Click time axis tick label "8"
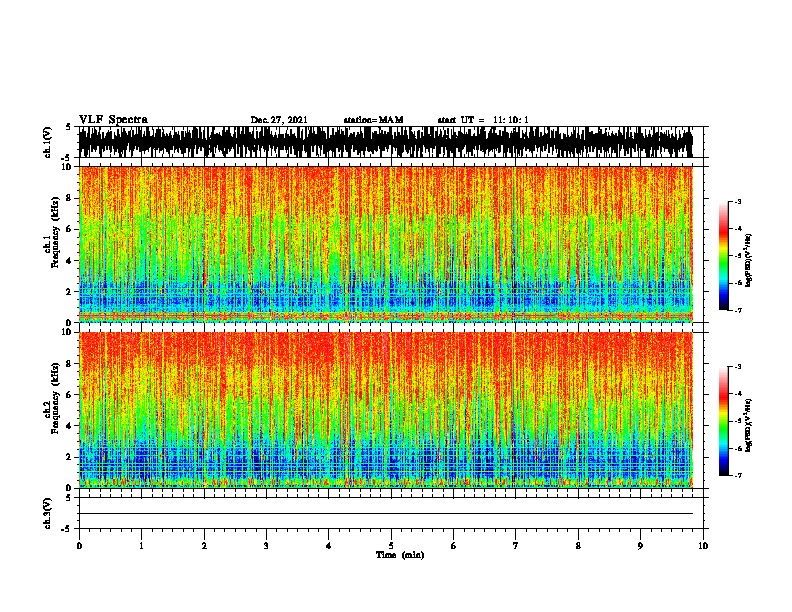 pos(578,546)
